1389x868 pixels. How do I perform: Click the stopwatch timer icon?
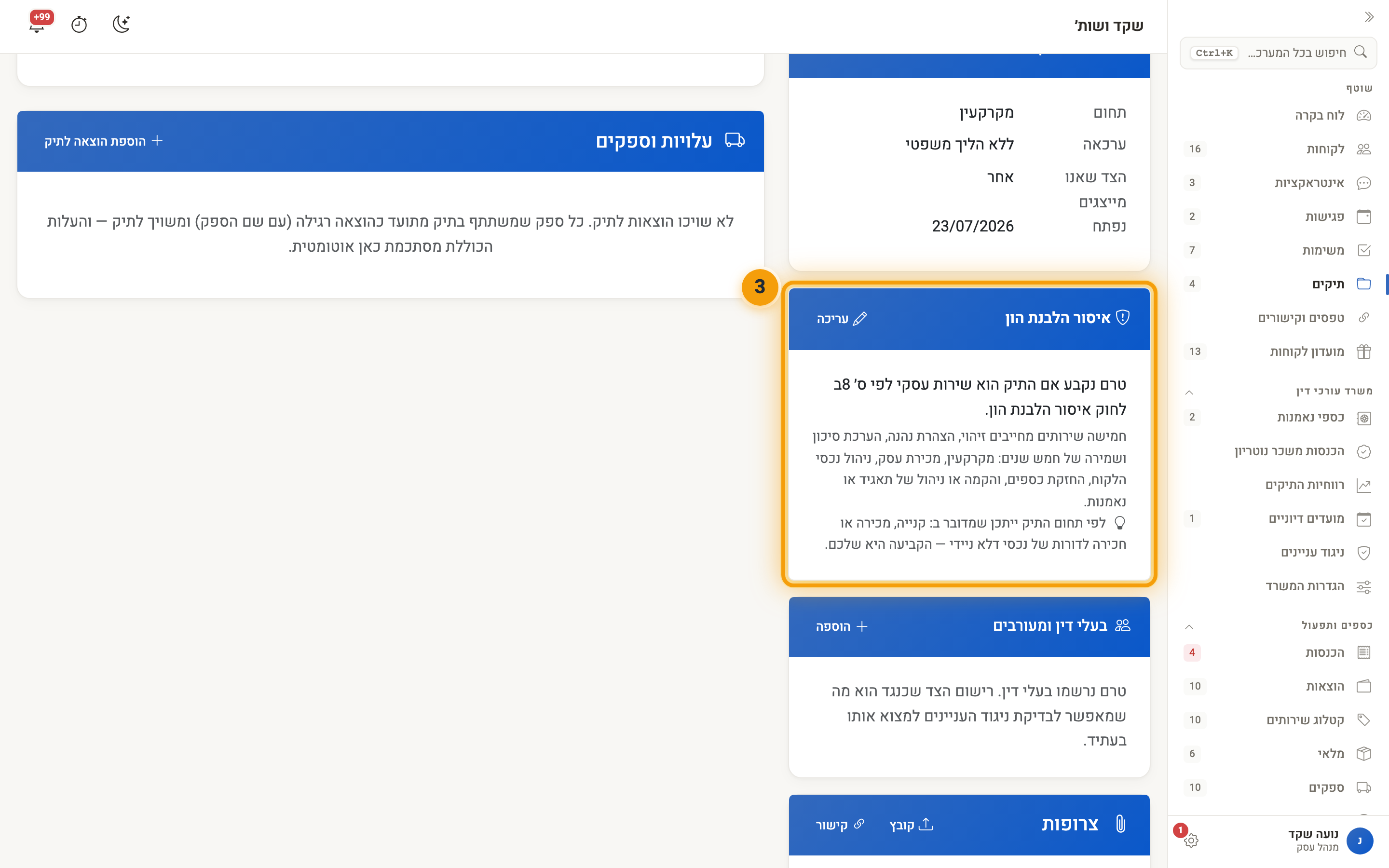pyautogui.click(x=79, y=25)
